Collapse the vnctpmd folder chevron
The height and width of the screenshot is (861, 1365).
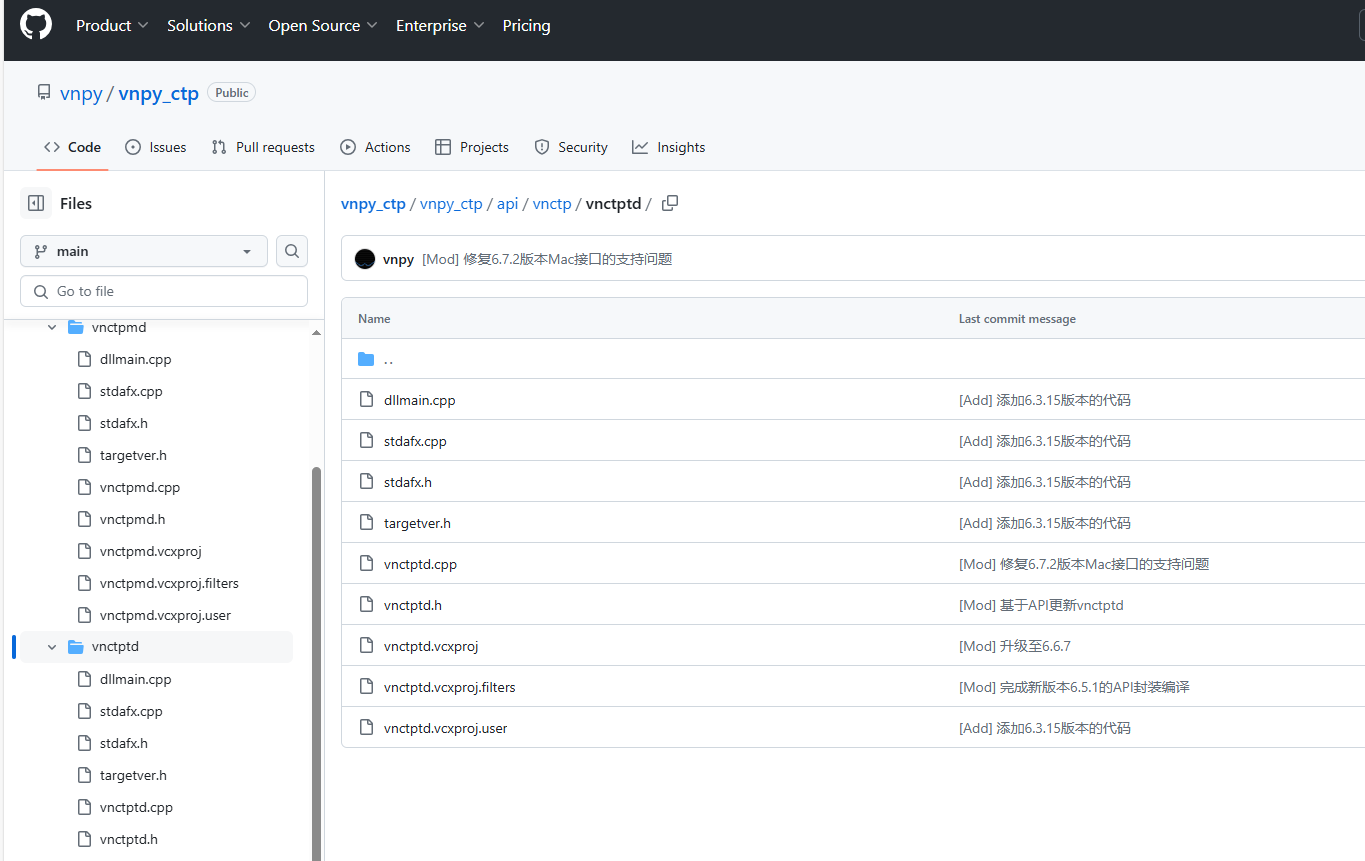click(x=52, y=327)
